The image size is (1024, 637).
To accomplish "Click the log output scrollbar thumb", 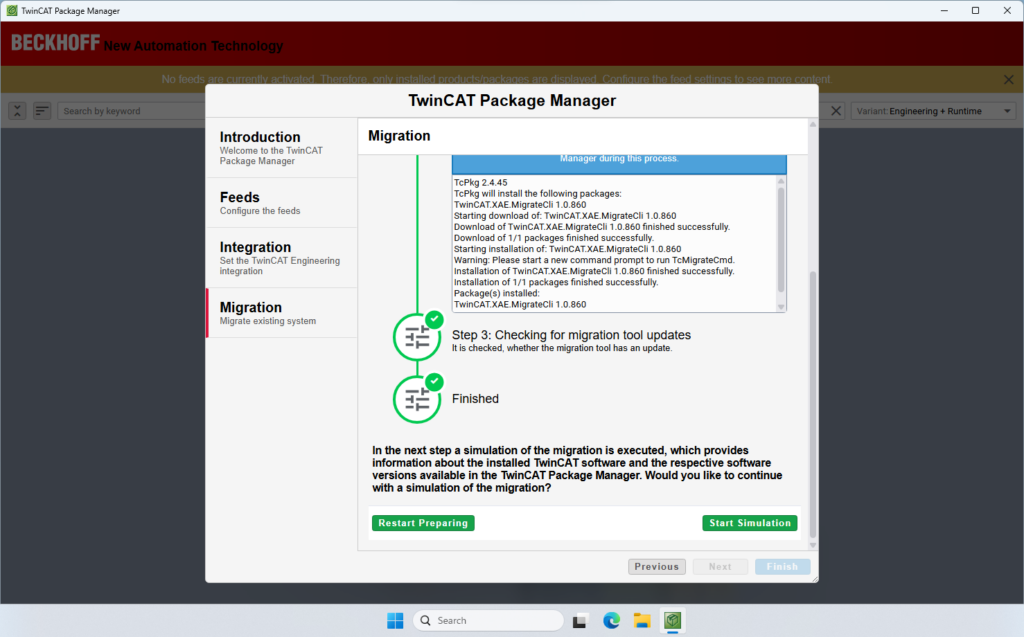I will pos(781,239).
